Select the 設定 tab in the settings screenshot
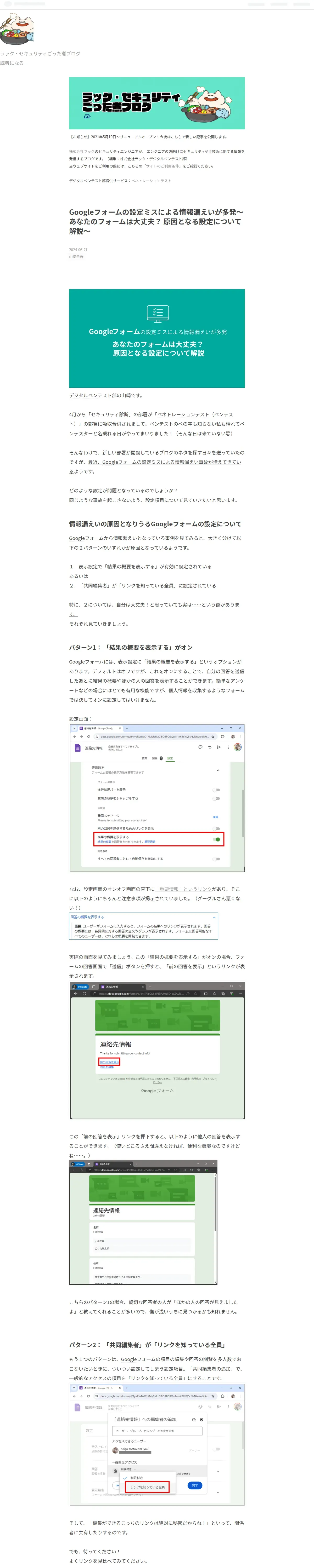 click(170, 758)
